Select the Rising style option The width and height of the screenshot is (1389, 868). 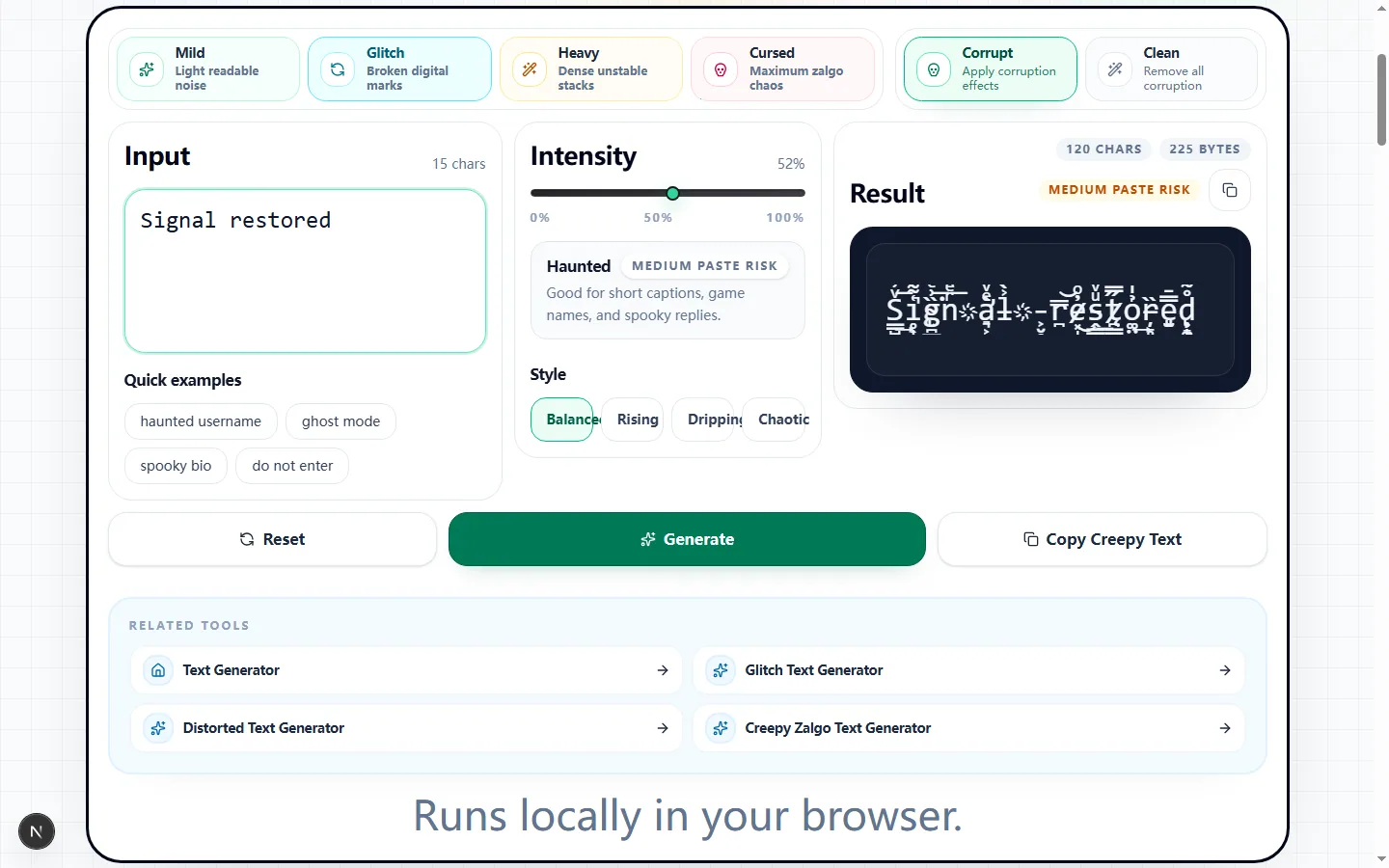pyautogui.click(x=633, y=420)
